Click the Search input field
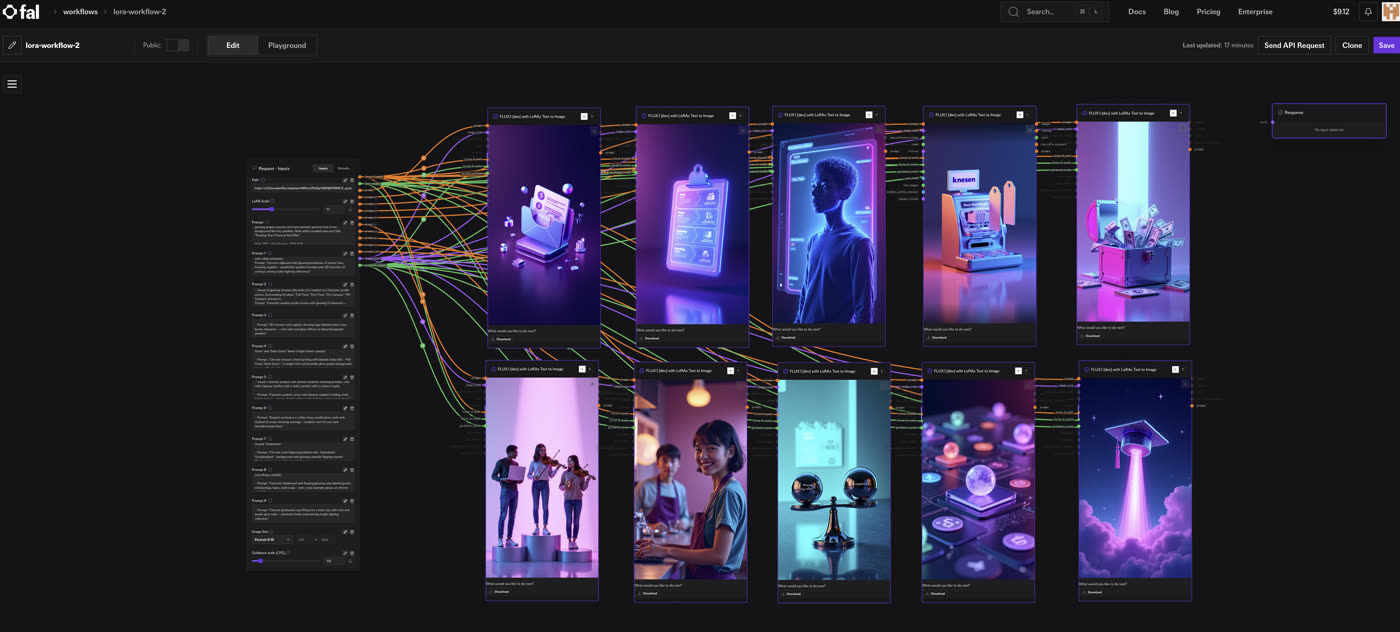 [1054, 12]
